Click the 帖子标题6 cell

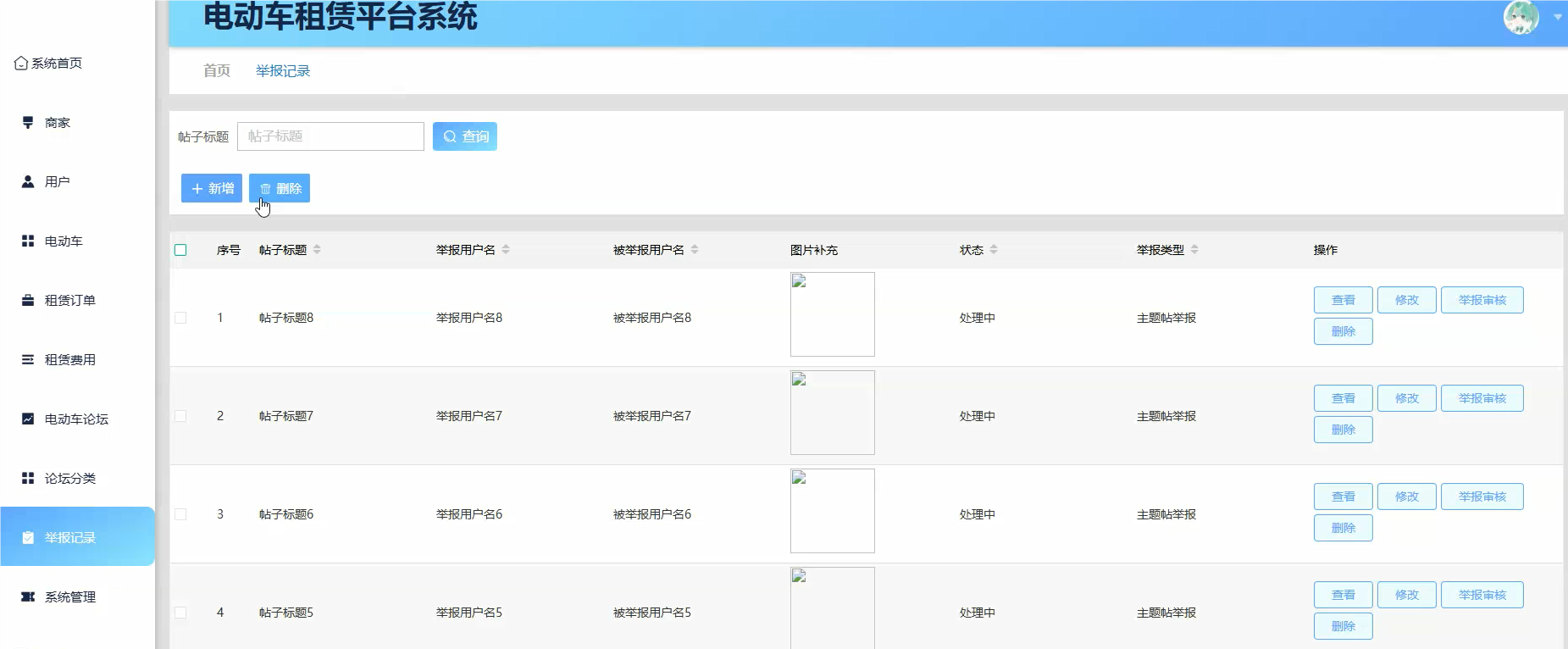coord(286,514)
